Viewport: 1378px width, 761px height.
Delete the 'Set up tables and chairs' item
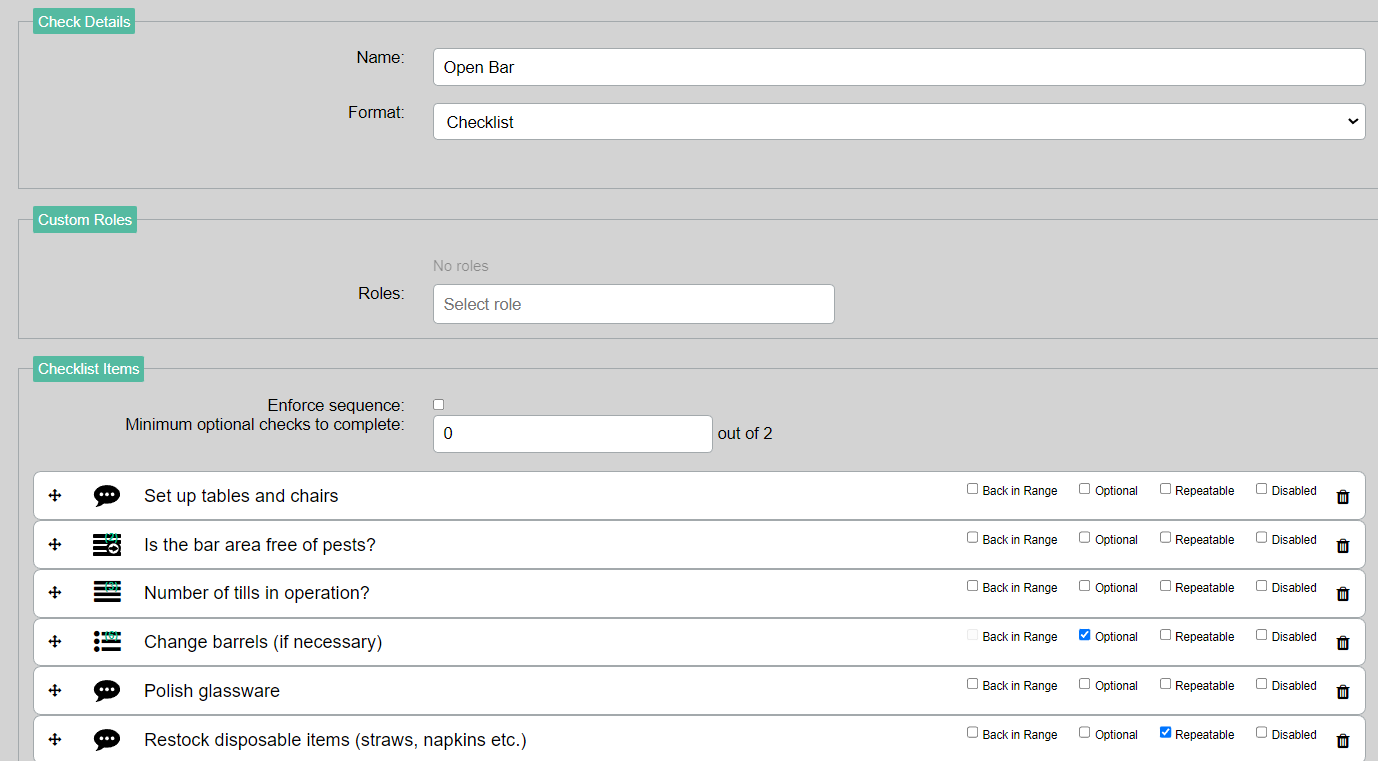(x=1343, y=497)
